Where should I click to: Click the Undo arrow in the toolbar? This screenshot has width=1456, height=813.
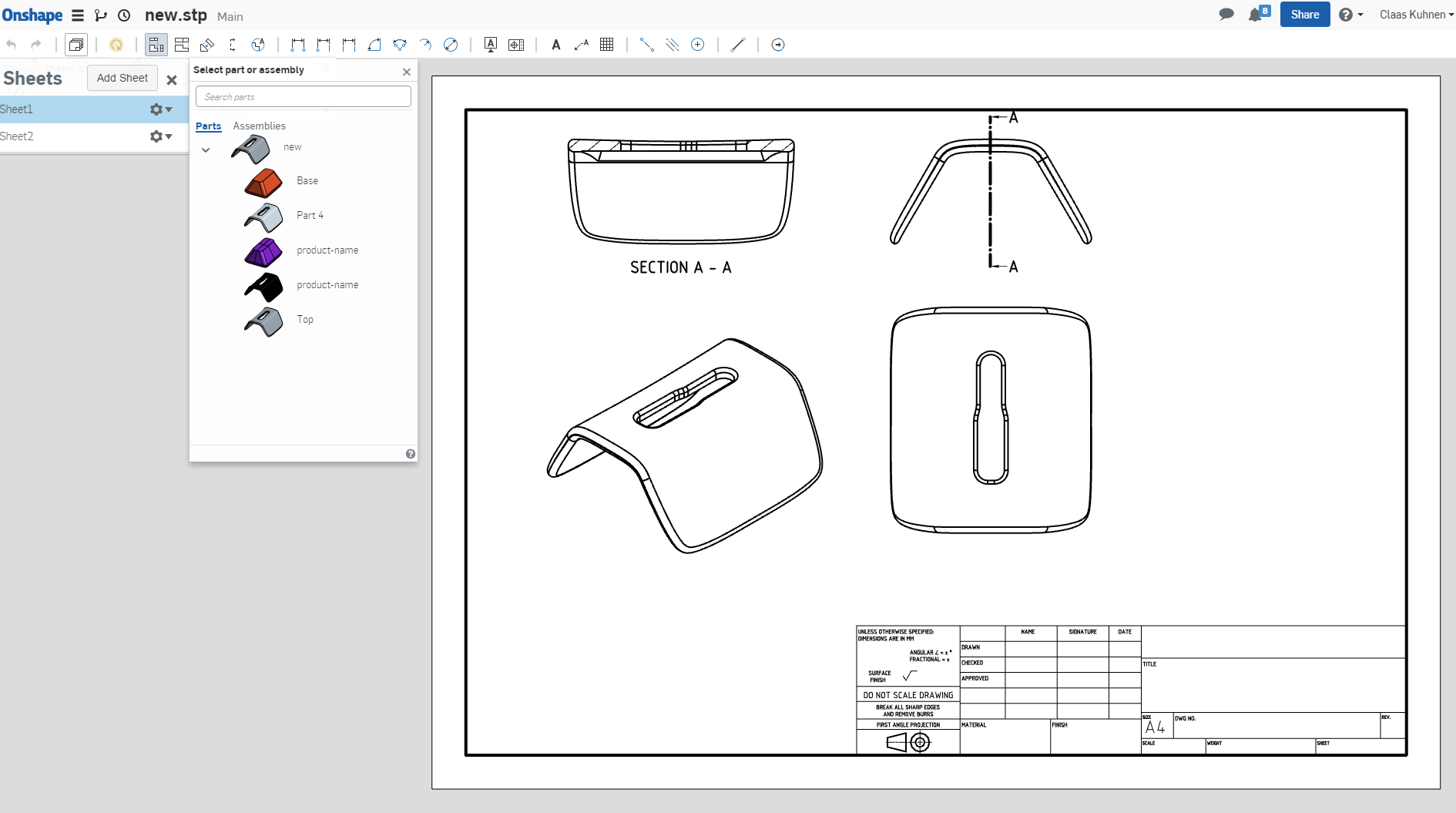click(11, 45)
